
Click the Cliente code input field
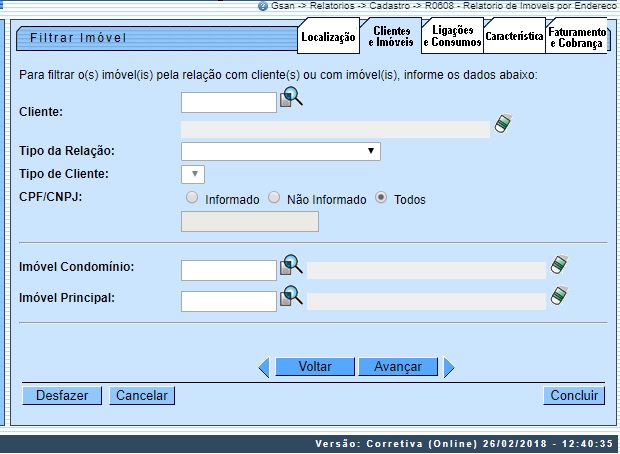coord(228,101)
